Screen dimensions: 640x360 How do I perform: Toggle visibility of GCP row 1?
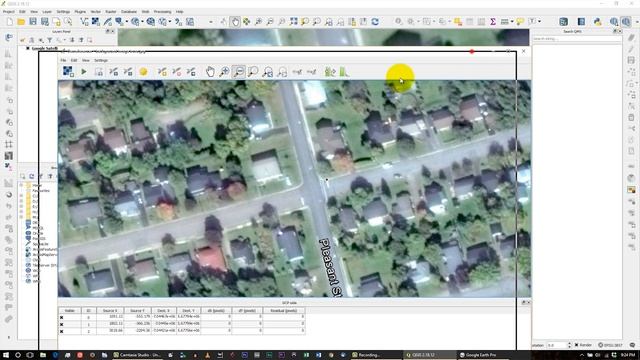point(62,324)
